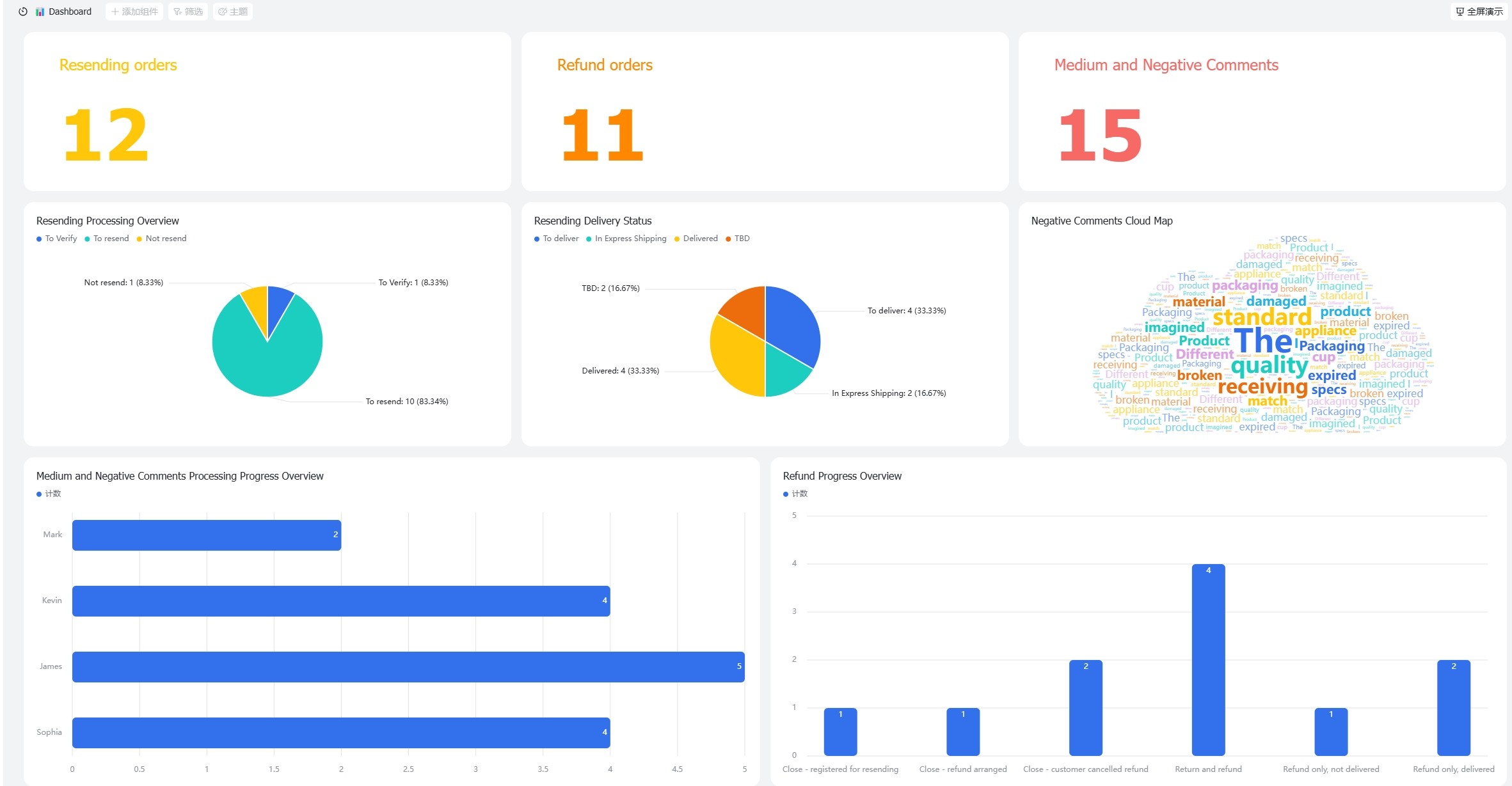Click orange TBD pie slice
Screen dimensions: 1512x786
(747, 310)
